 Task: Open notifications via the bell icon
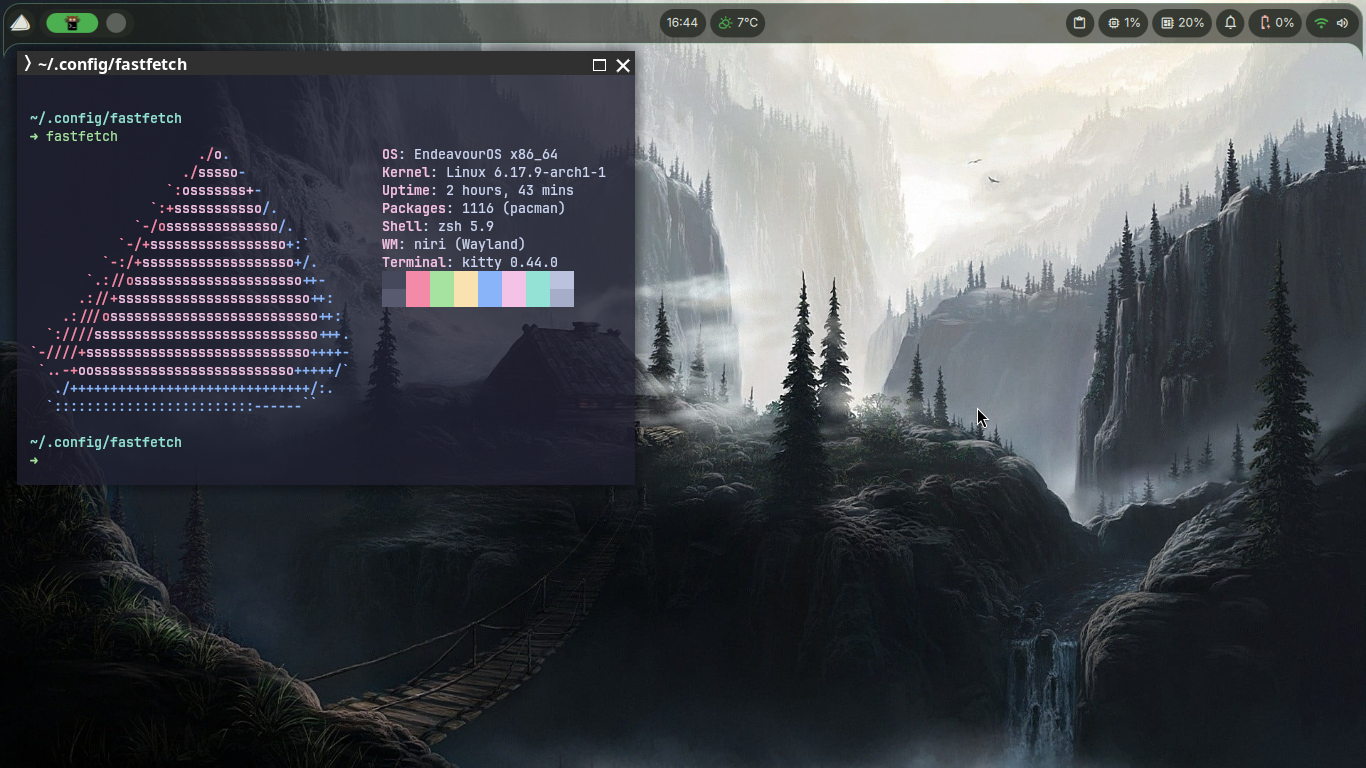1230,22
